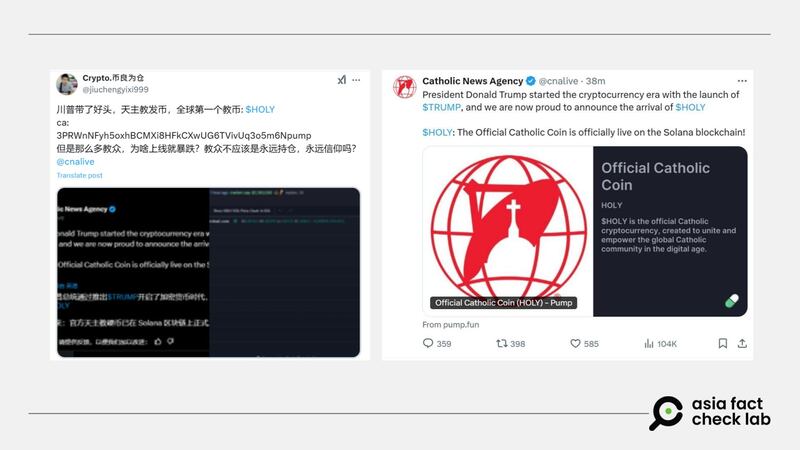Click the Catholic News Agency display name
This screenshot has height=450, width=800.
coord(472,81)
